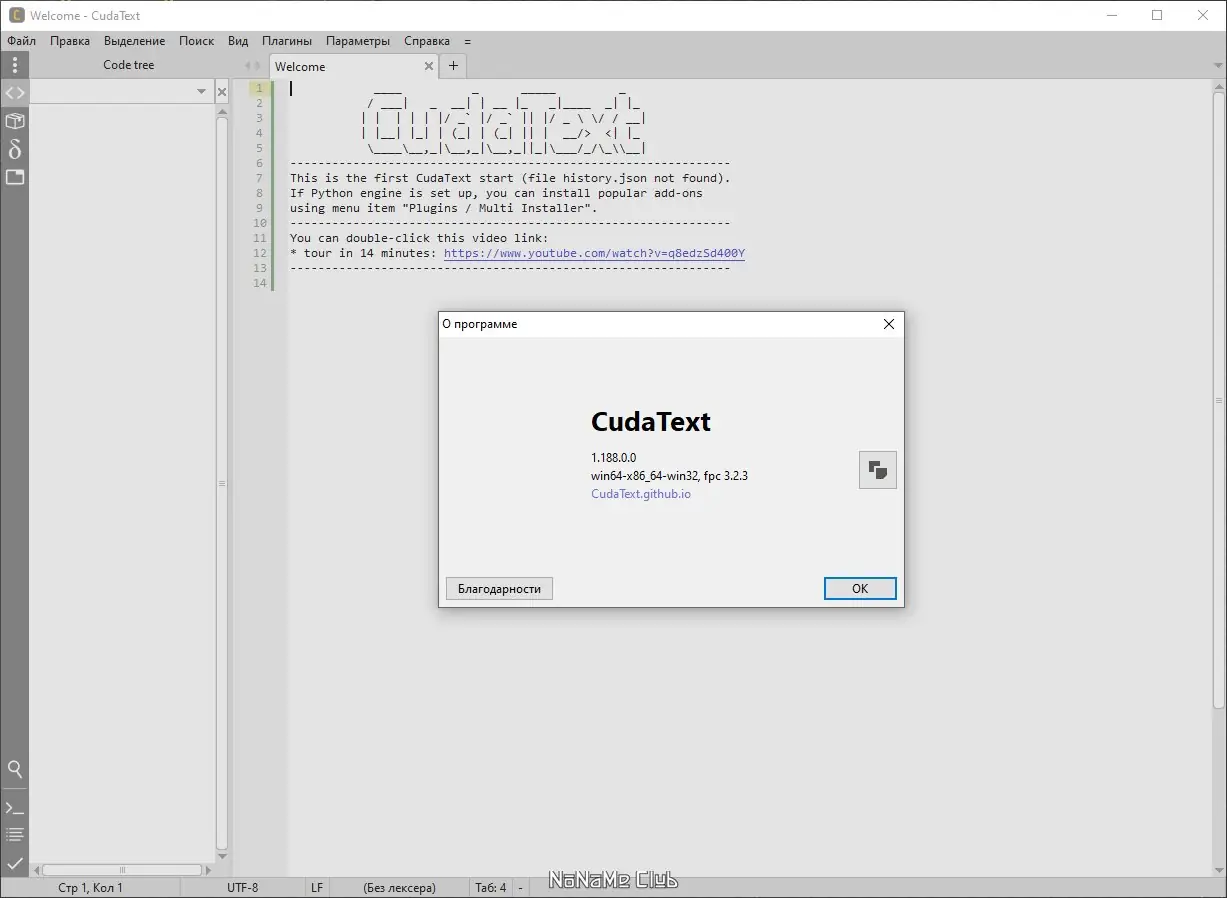Click the (Без лексера) lexer status field
The height and width of the screenshot is (898, 1227).
point(399,888)
